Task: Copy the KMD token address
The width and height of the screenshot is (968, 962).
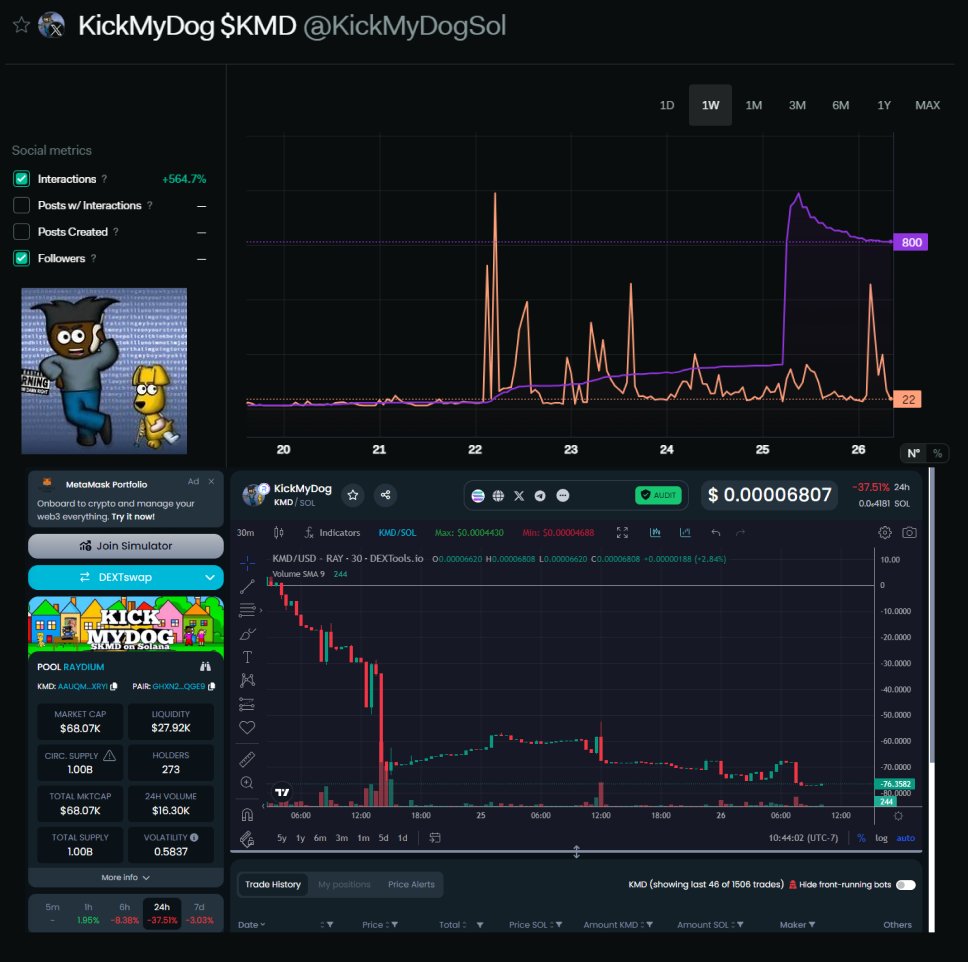Action: click(x=114, y=687)
